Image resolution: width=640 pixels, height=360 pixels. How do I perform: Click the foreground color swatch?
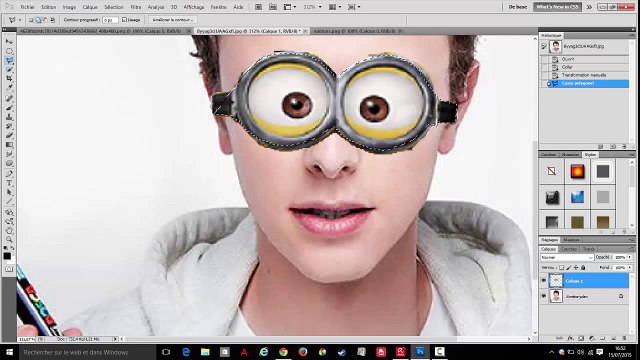(x=7, y=256)
